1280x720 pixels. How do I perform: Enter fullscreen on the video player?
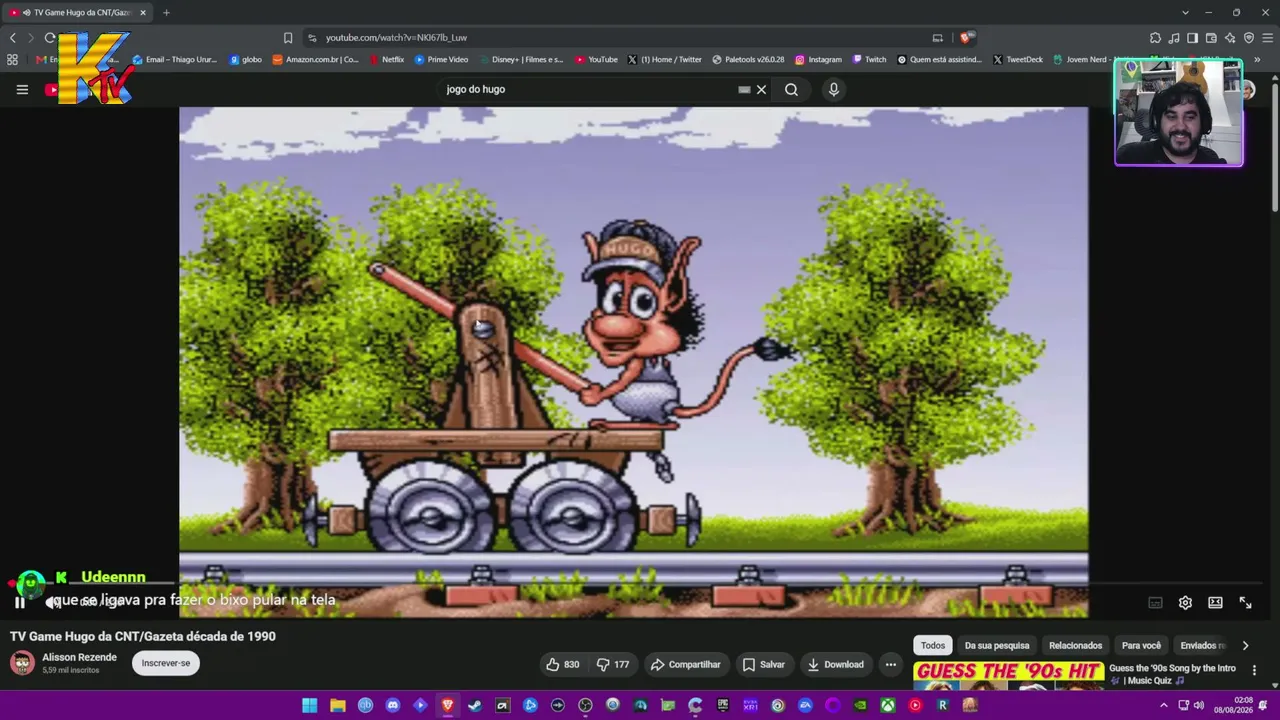1245,602
